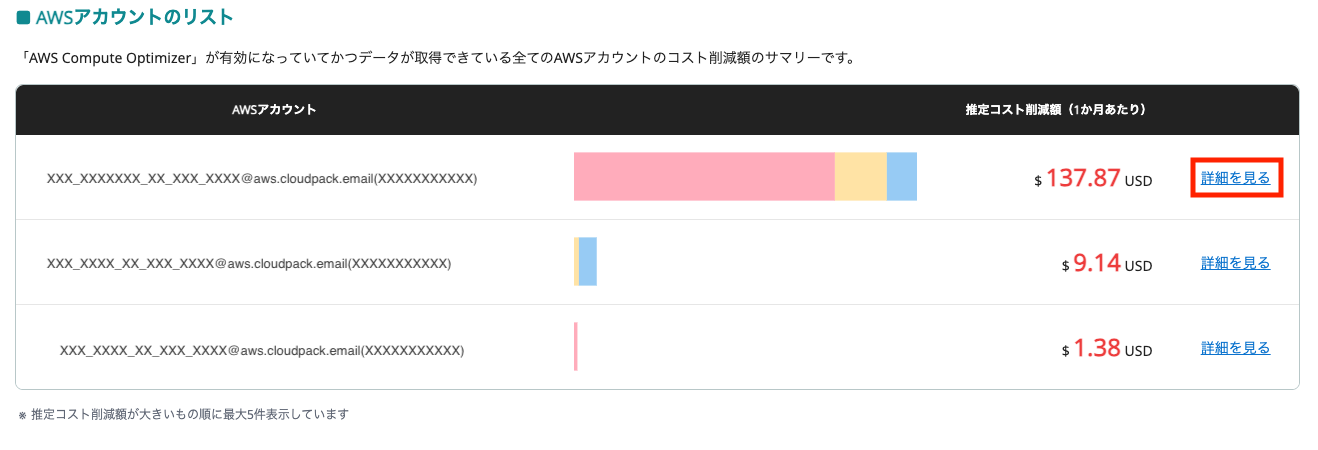
Task: Click the AWSアカウント column header
Action: (273, 110)
